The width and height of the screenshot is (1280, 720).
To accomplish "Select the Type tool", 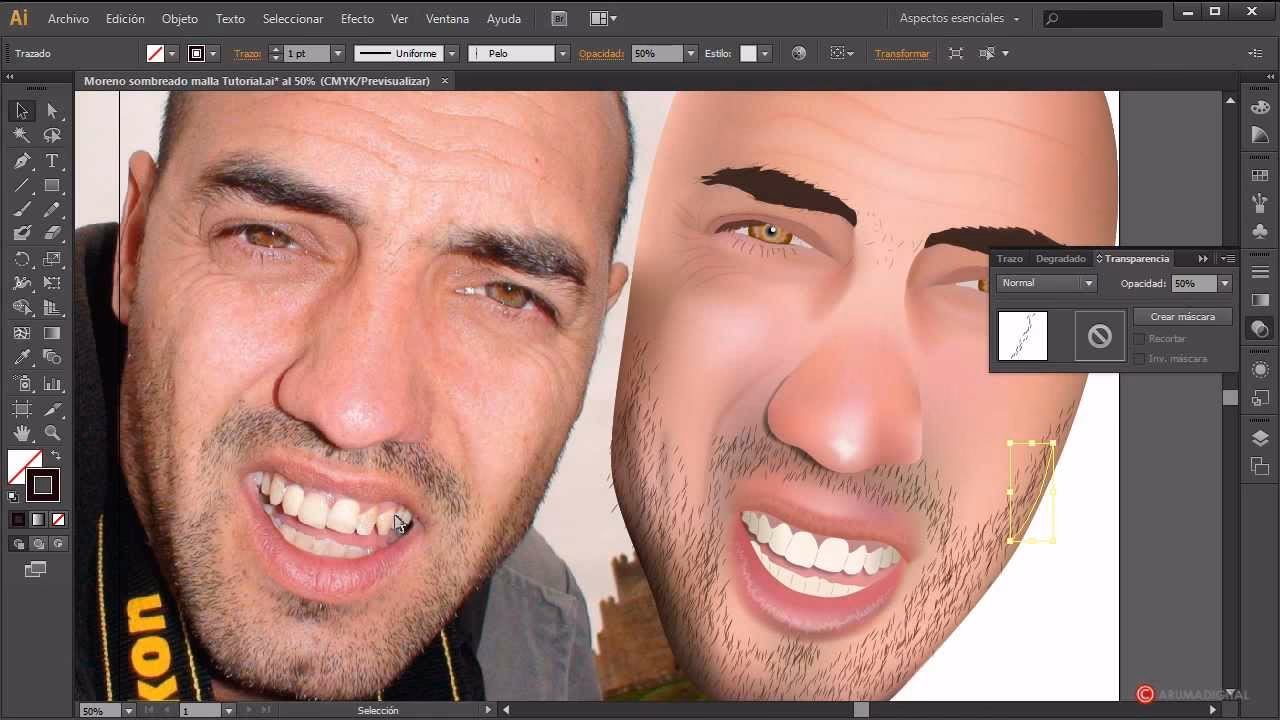I will coord(52,161).
